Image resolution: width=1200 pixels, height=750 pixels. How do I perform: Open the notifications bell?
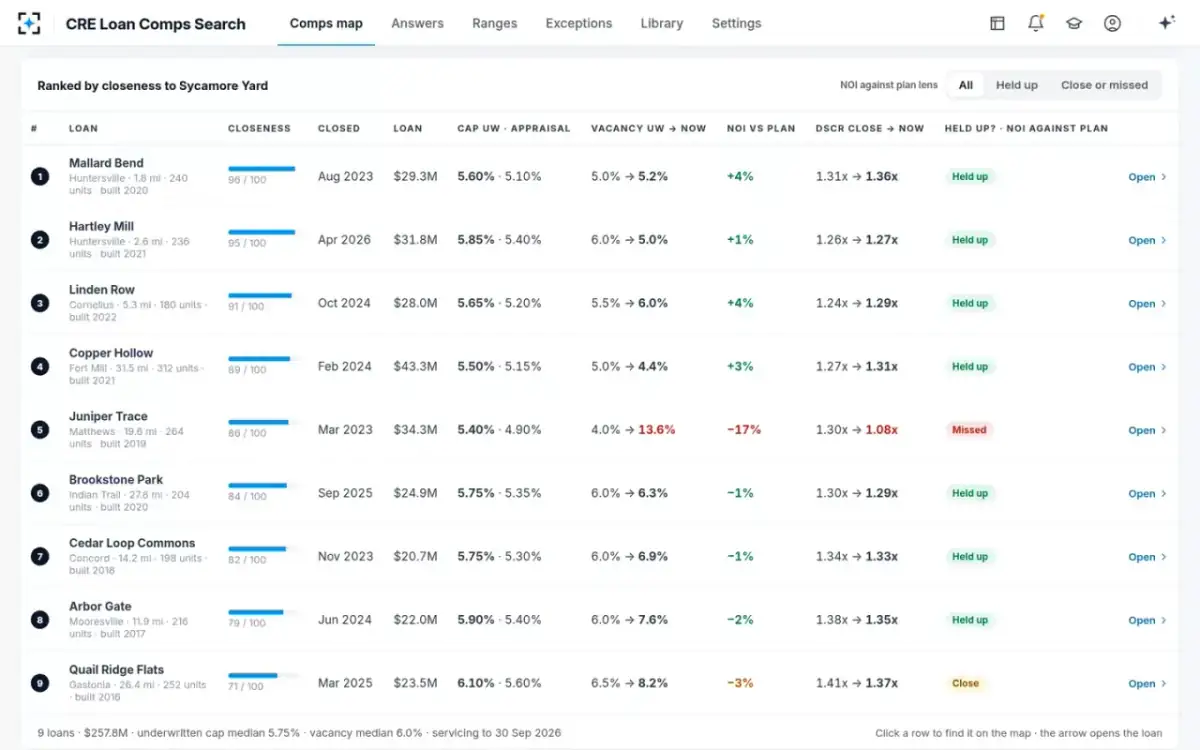(x=1035, y=23)
